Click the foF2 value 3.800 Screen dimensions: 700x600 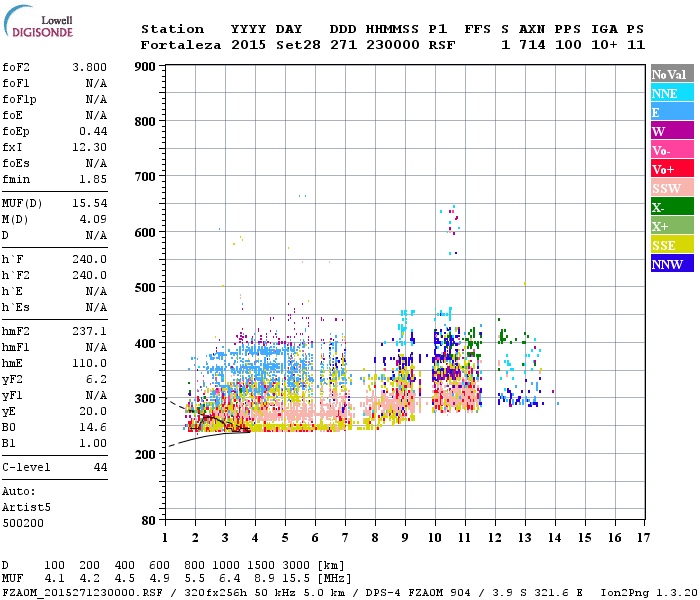[x=89, y=67]
